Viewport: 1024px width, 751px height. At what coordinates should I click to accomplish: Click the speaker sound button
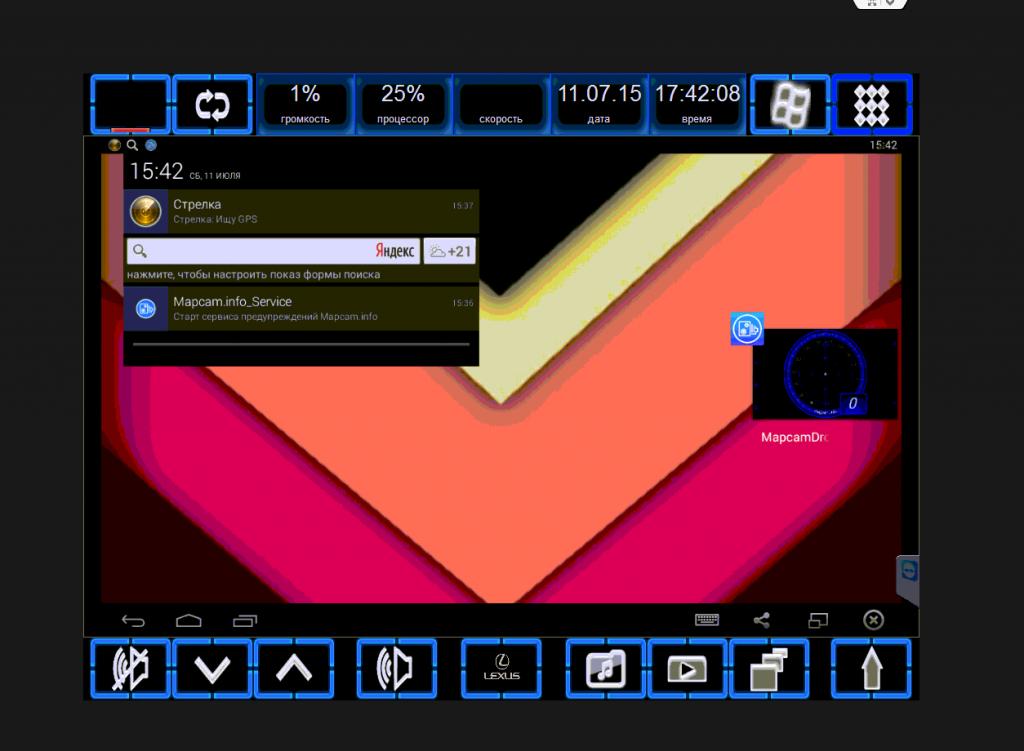[x=397, y=669]
